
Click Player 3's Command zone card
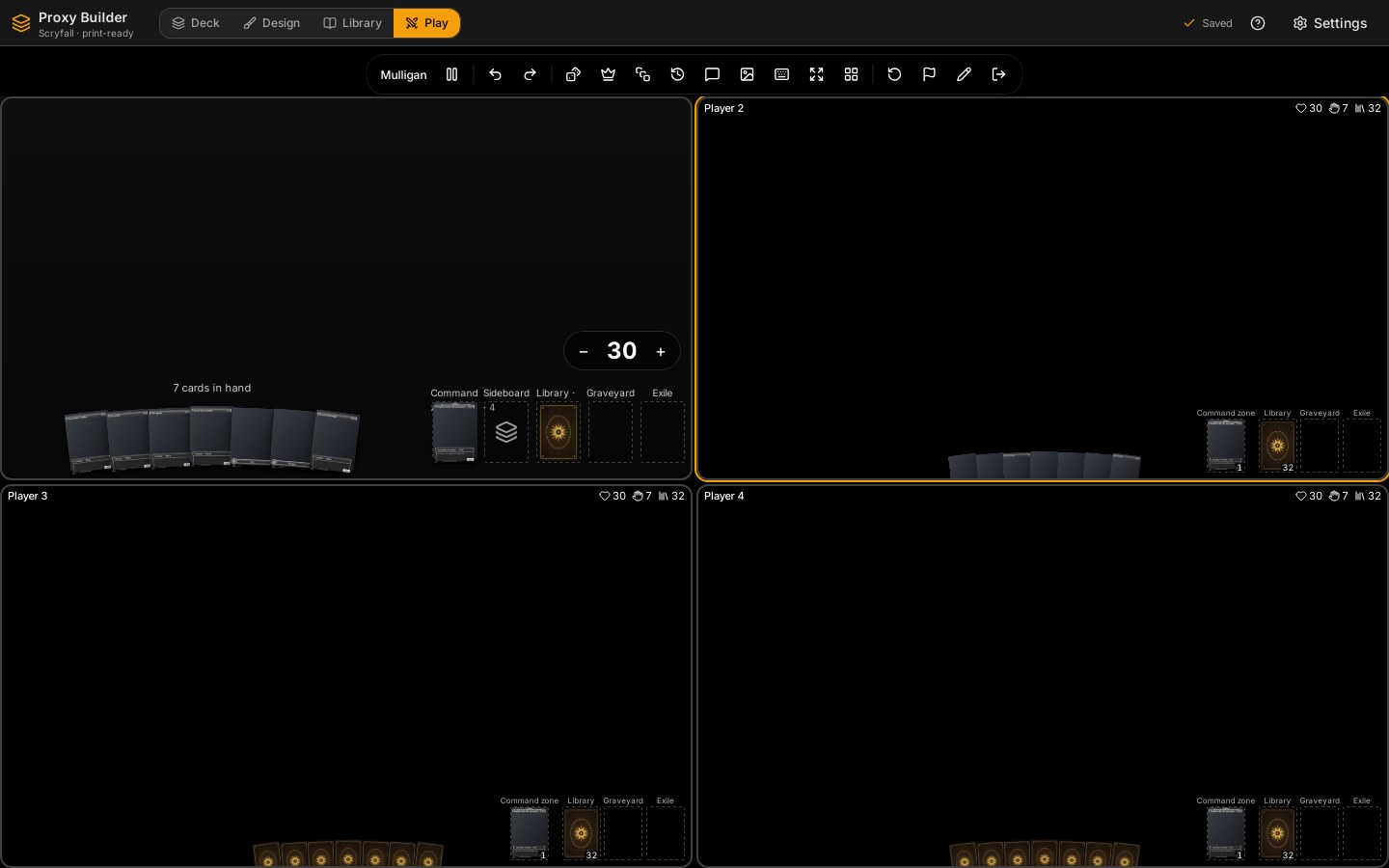coord(530,833)
